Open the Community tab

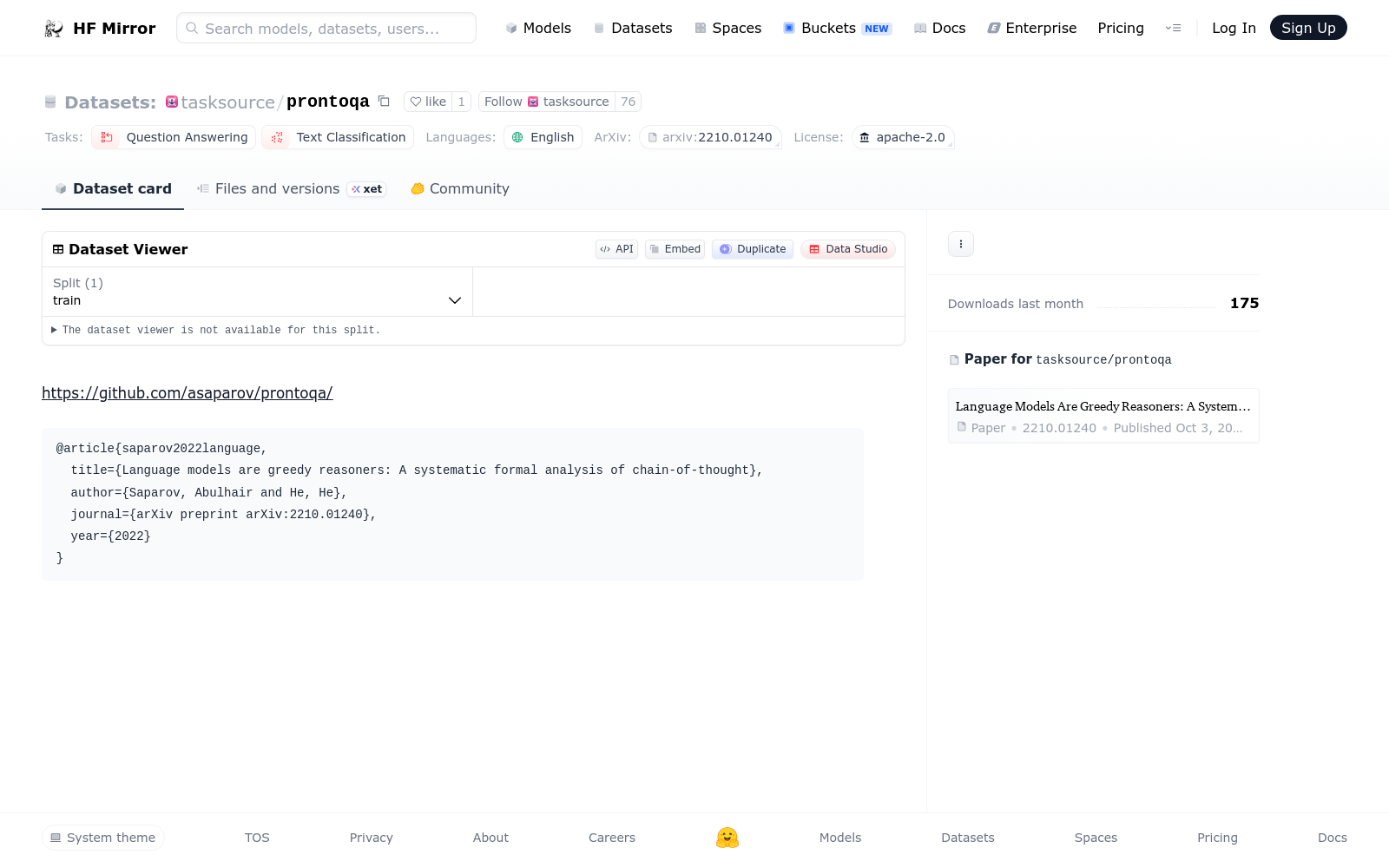click(460, 188)
